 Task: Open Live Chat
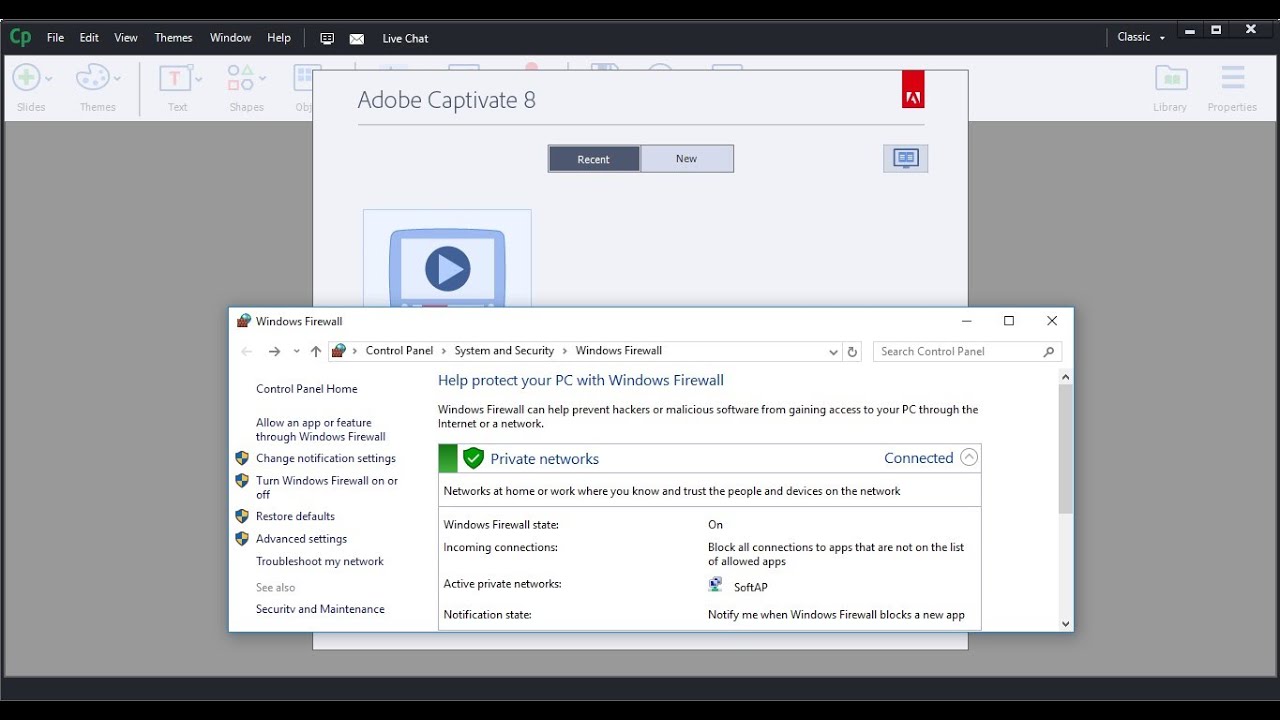(x=405, y=39)
